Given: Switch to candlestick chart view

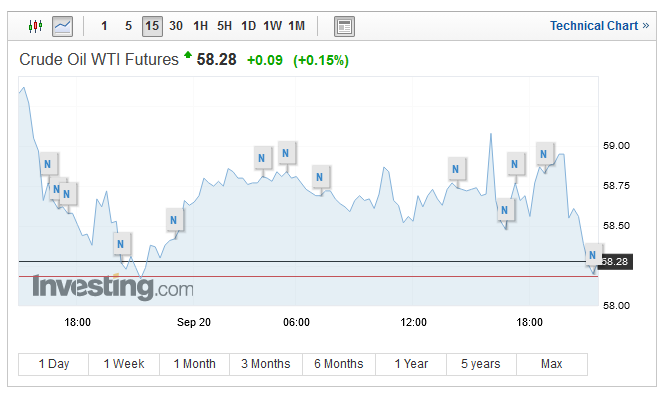Looking at the screenshot, I should click(x=36, y=26).
